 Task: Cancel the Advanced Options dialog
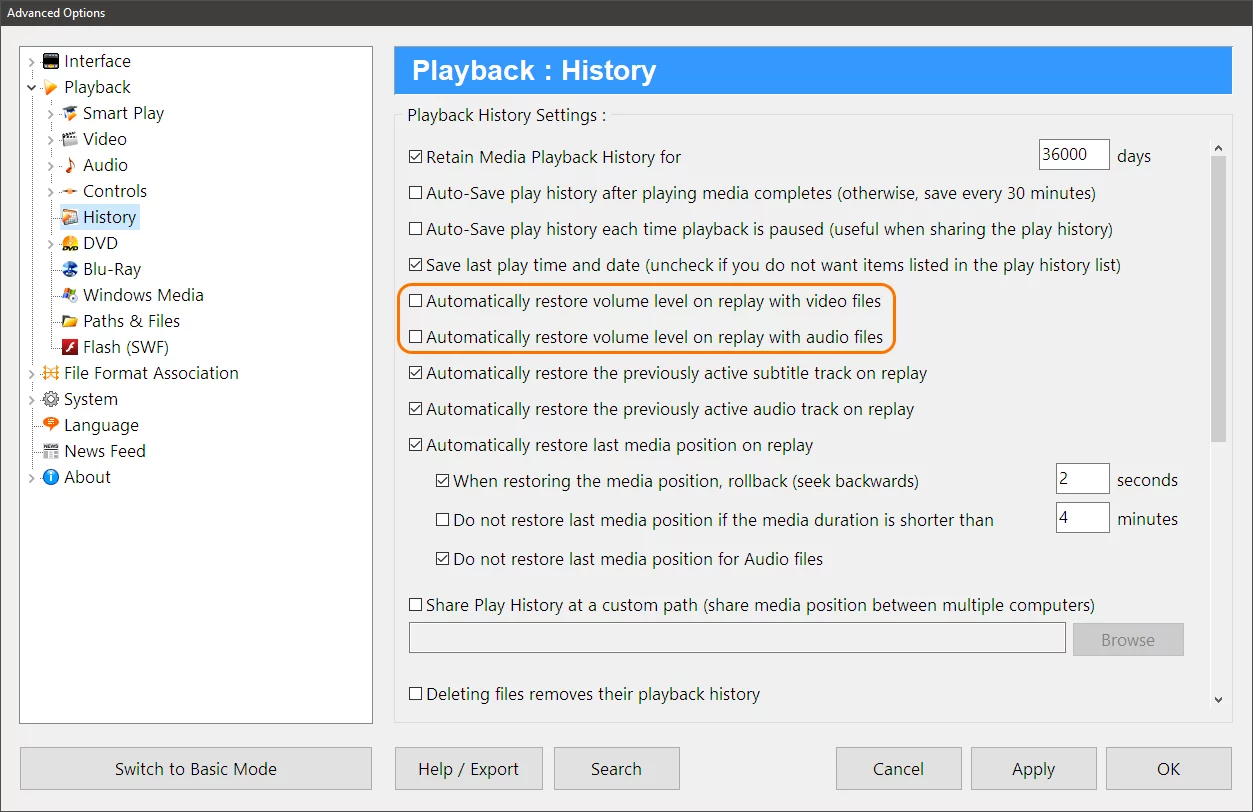pos(898,769)
